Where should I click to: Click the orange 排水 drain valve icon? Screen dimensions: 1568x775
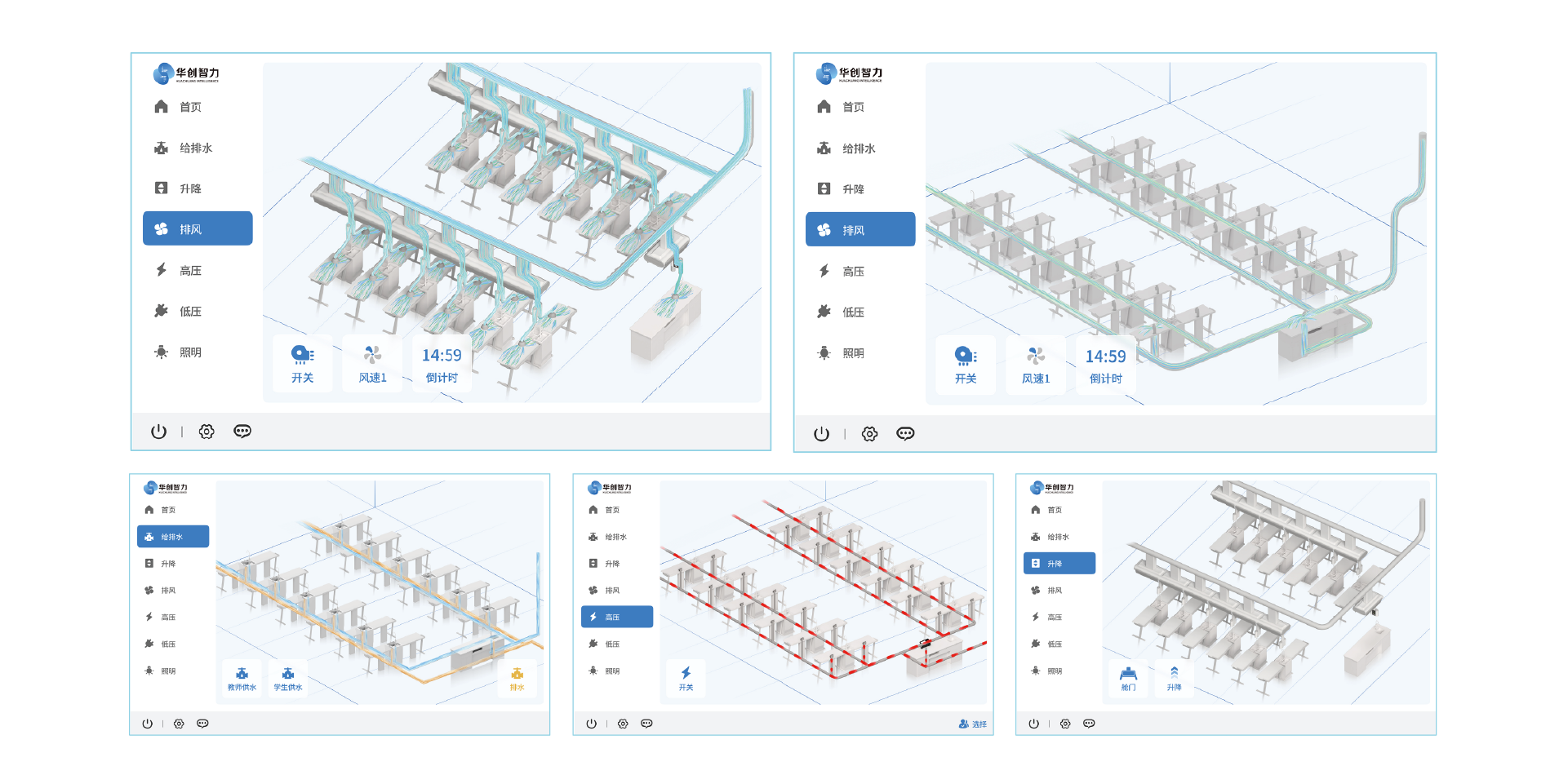(517, 678)
